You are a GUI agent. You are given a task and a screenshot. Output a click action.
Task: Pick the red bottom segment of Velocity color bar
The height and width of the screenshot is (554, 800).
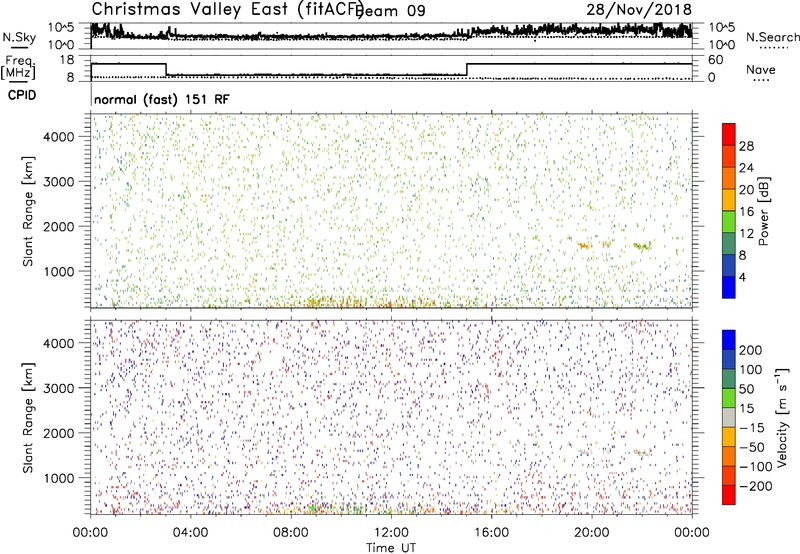coord(729,495)
